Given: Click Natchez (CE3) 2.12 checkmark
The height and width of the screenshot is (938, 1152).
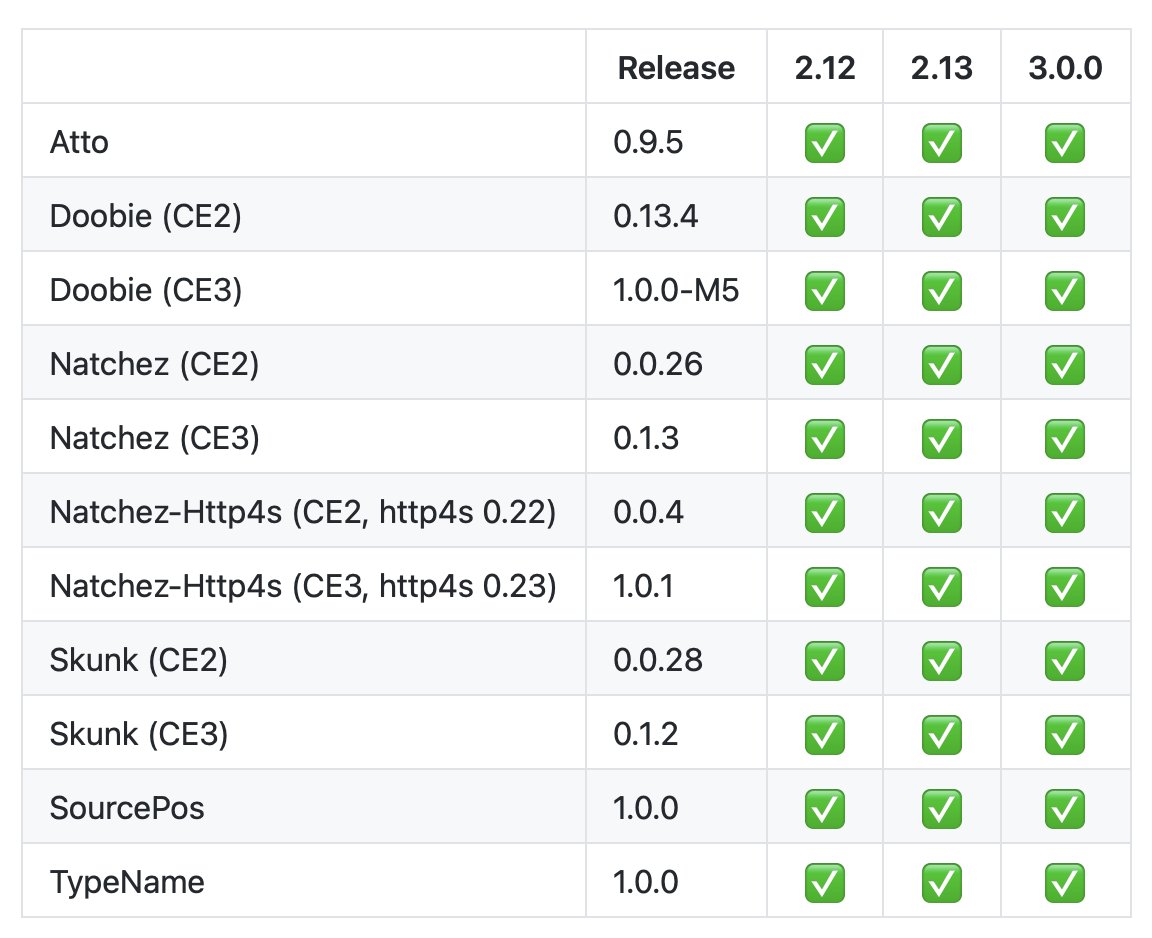Looking at the screenshot, I should (824, 439).
